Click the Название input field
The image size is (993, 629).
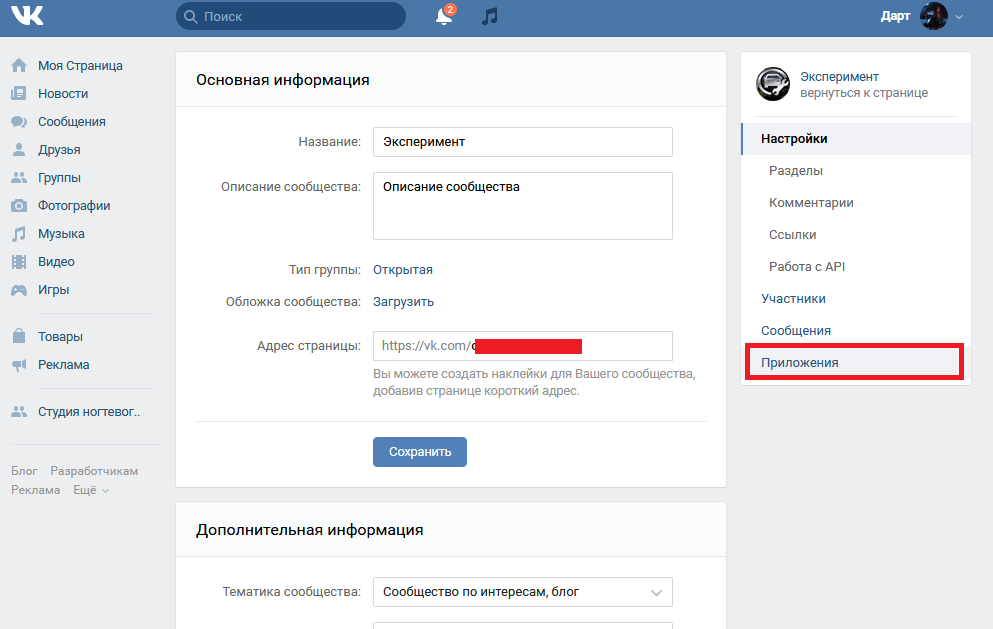pos(522,142)
